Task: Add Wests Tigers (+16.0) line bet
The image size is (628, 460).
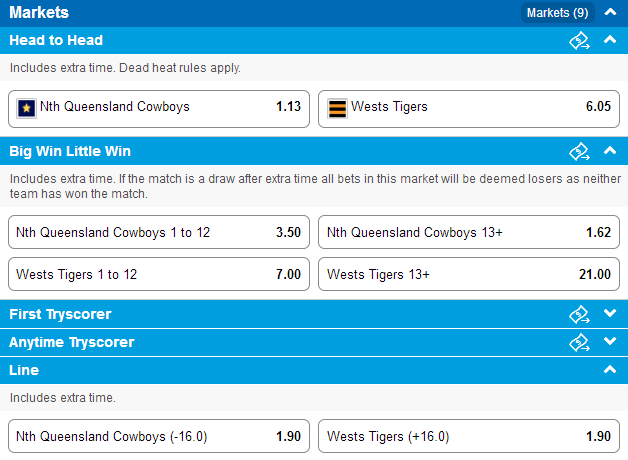Action: 469,436
